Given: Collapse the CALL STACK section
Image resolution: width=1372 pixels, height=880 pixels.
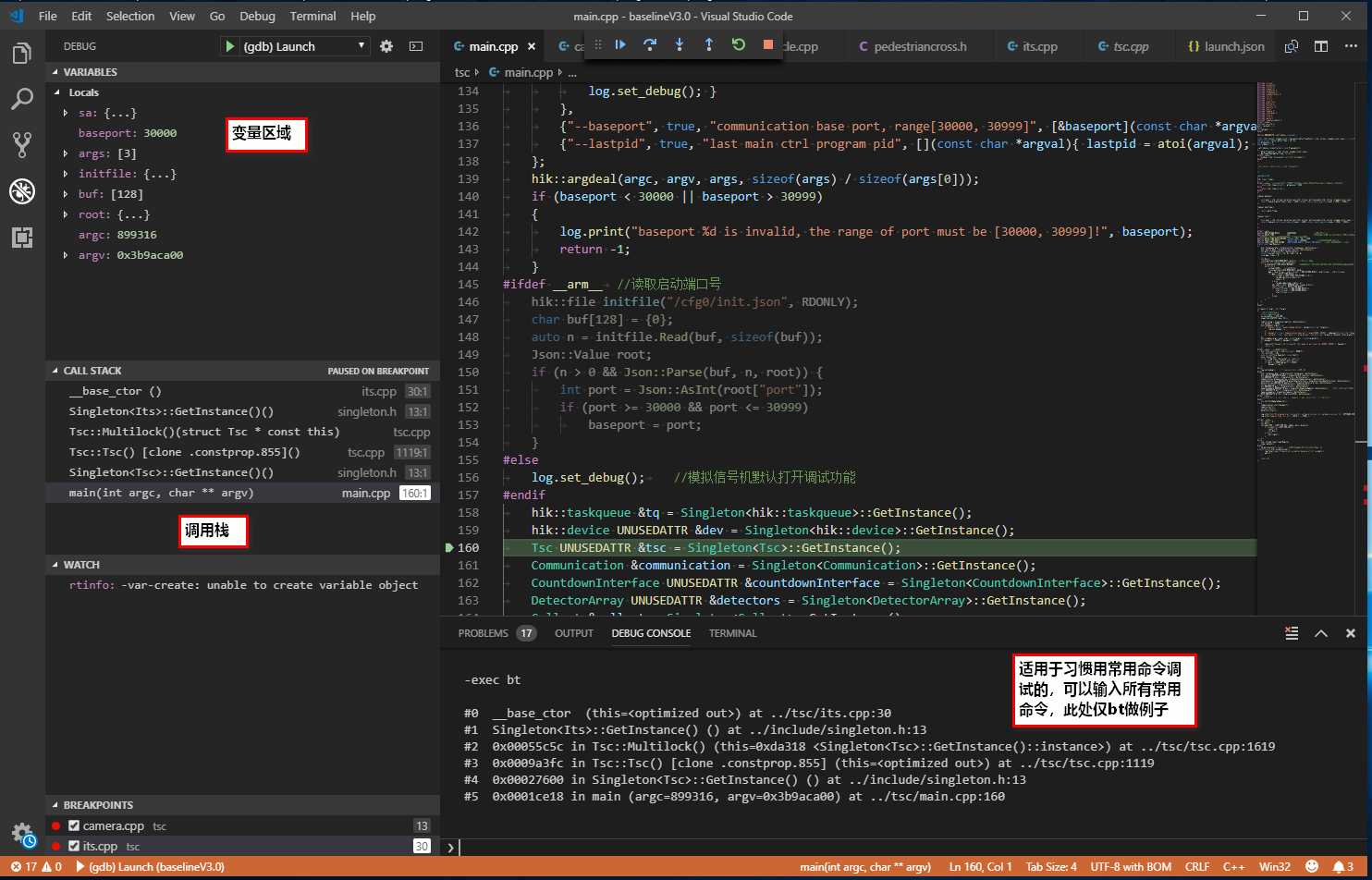Looking at the screenshot, I should pyautogui.click(x=55, y=371).
